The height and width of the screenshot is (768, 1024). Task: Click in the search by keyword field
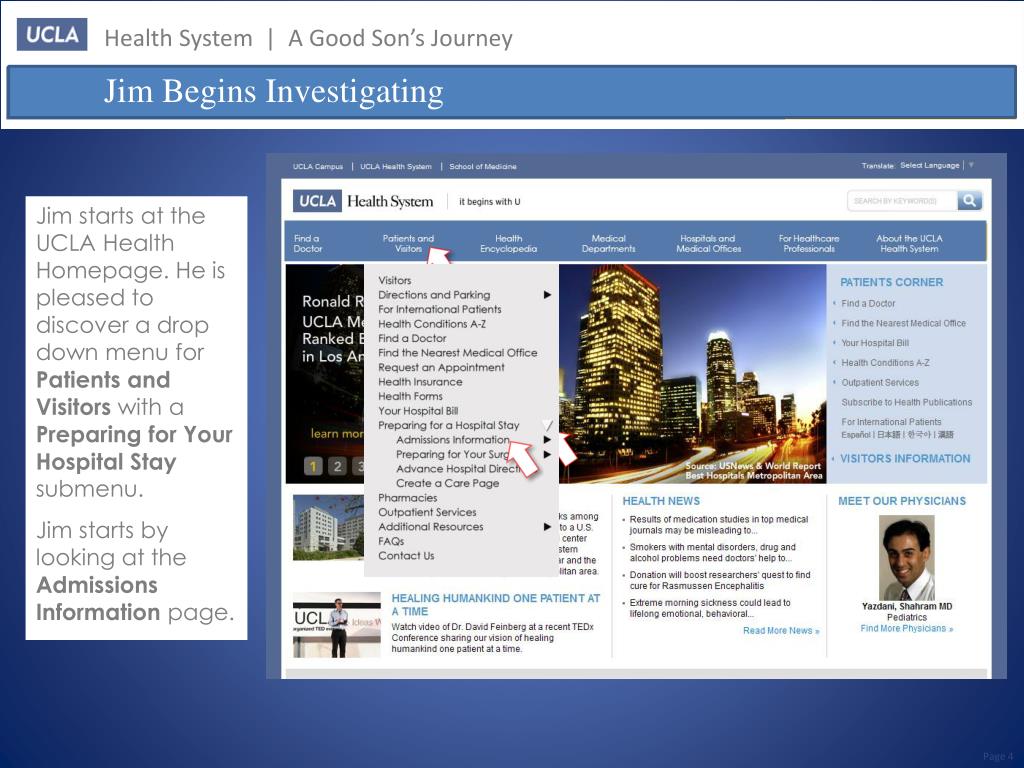coord(903,200)
